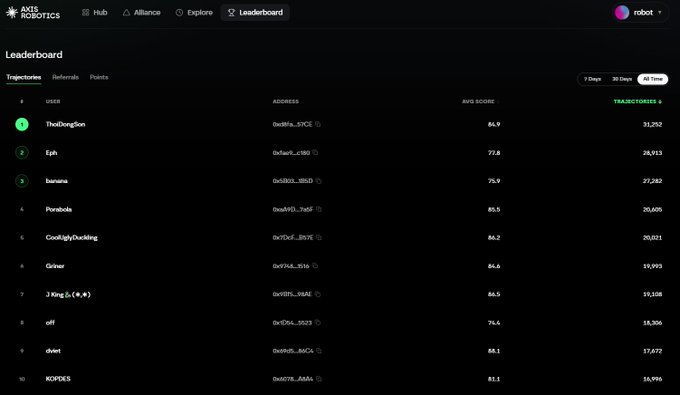Copy Griner's address icon
Viewport: 680px width, 395px height.
click(x=315, y=266)
